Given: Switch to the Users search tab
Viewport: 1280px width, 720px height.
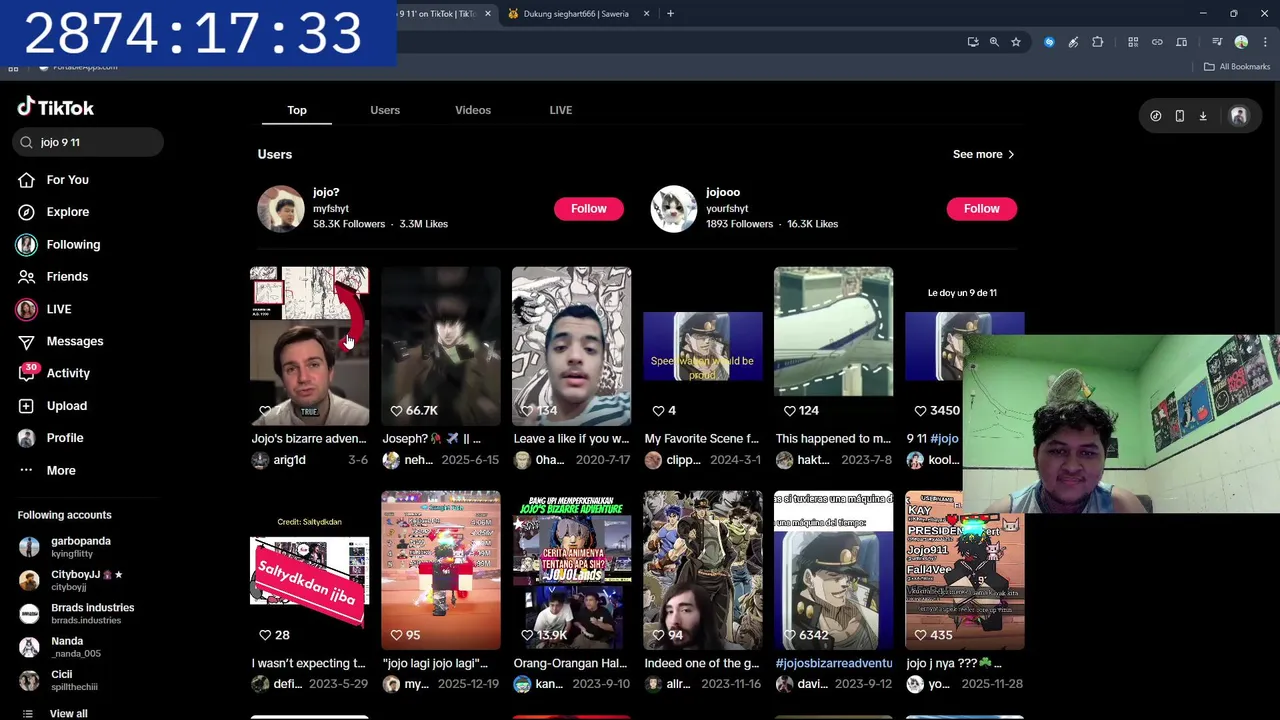Looking at the screenshot, I should [x=385, y=110].
